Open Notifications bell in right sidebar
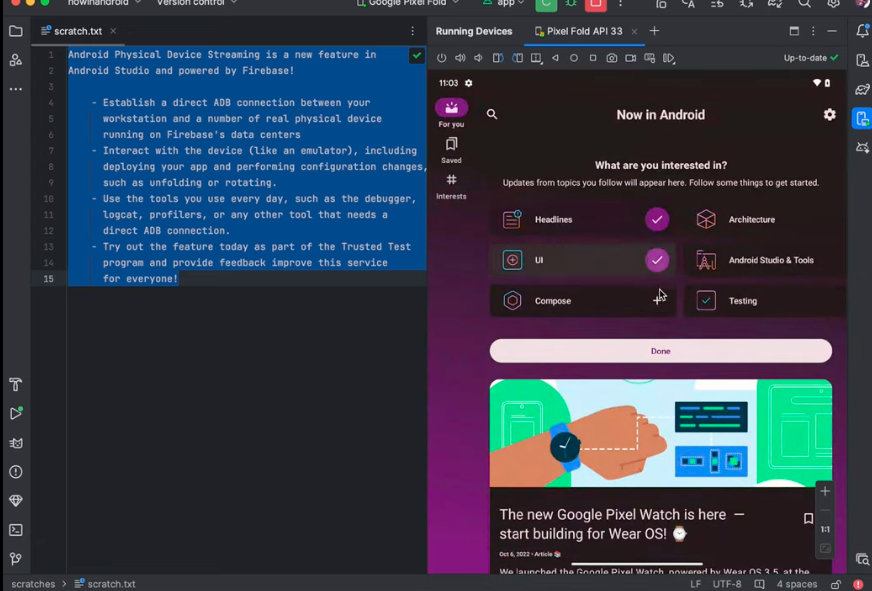Viewport: 872px width, 591px height. click(862, 31)
